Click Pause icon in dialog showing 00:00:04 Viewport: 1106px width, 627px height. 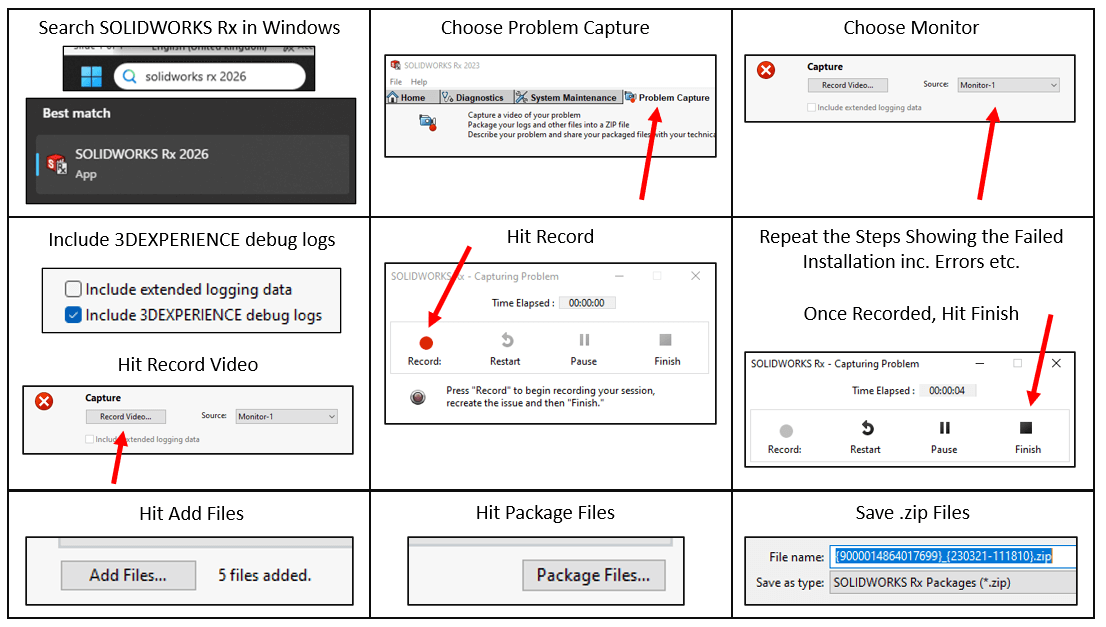[x=944, y=429]
